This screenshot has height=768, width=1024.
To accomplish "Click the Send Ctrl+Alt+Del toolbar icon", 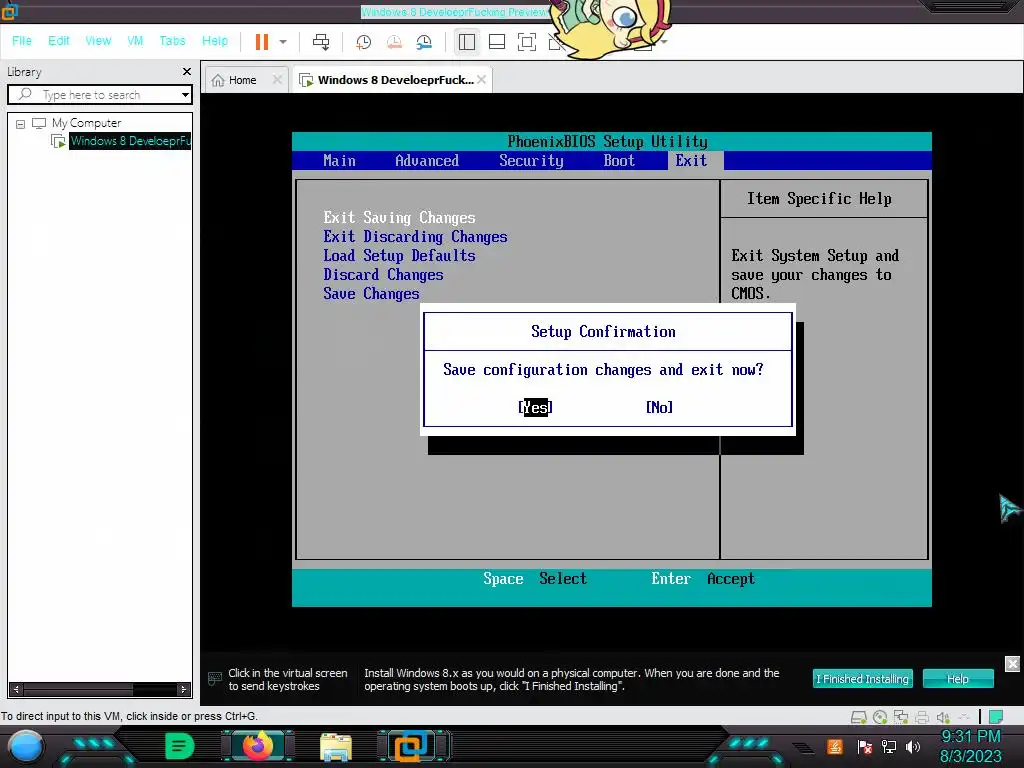I will pos(321,42).
